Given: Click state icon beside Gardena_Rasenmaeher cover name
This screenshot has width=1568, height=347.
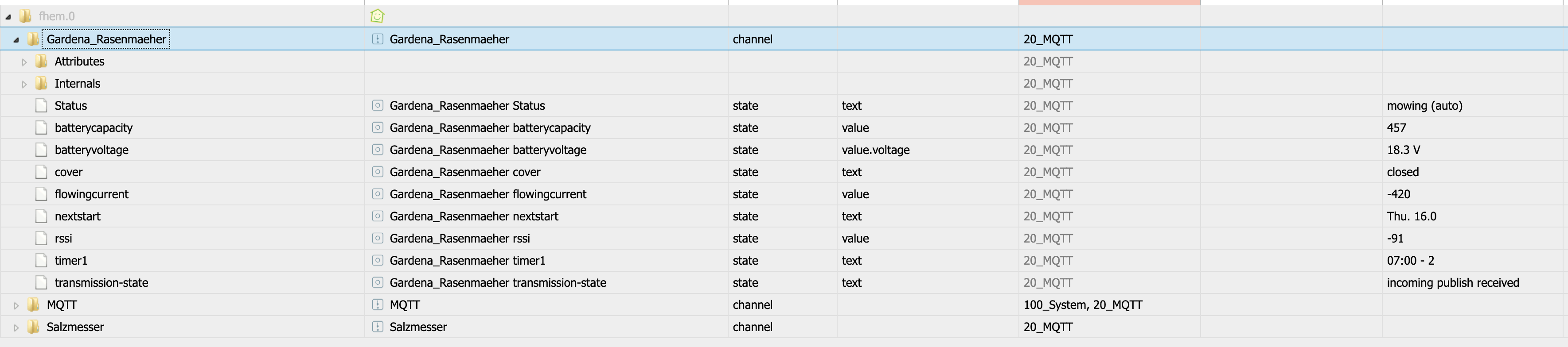Looking at the screenshot, I should point(378,172).
